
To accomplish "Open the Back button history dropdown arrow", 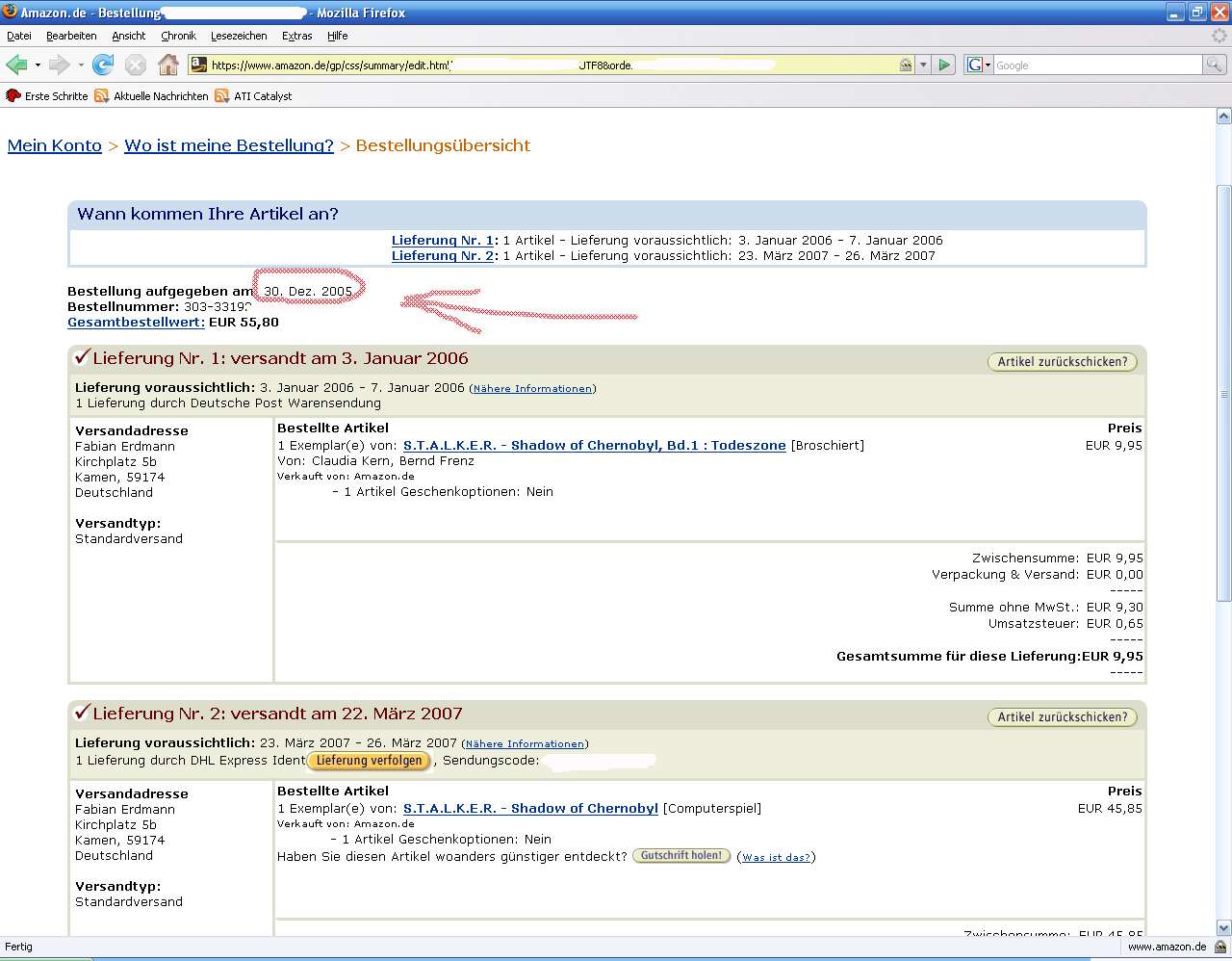I will pyautogui.click(x=38, y=65).
